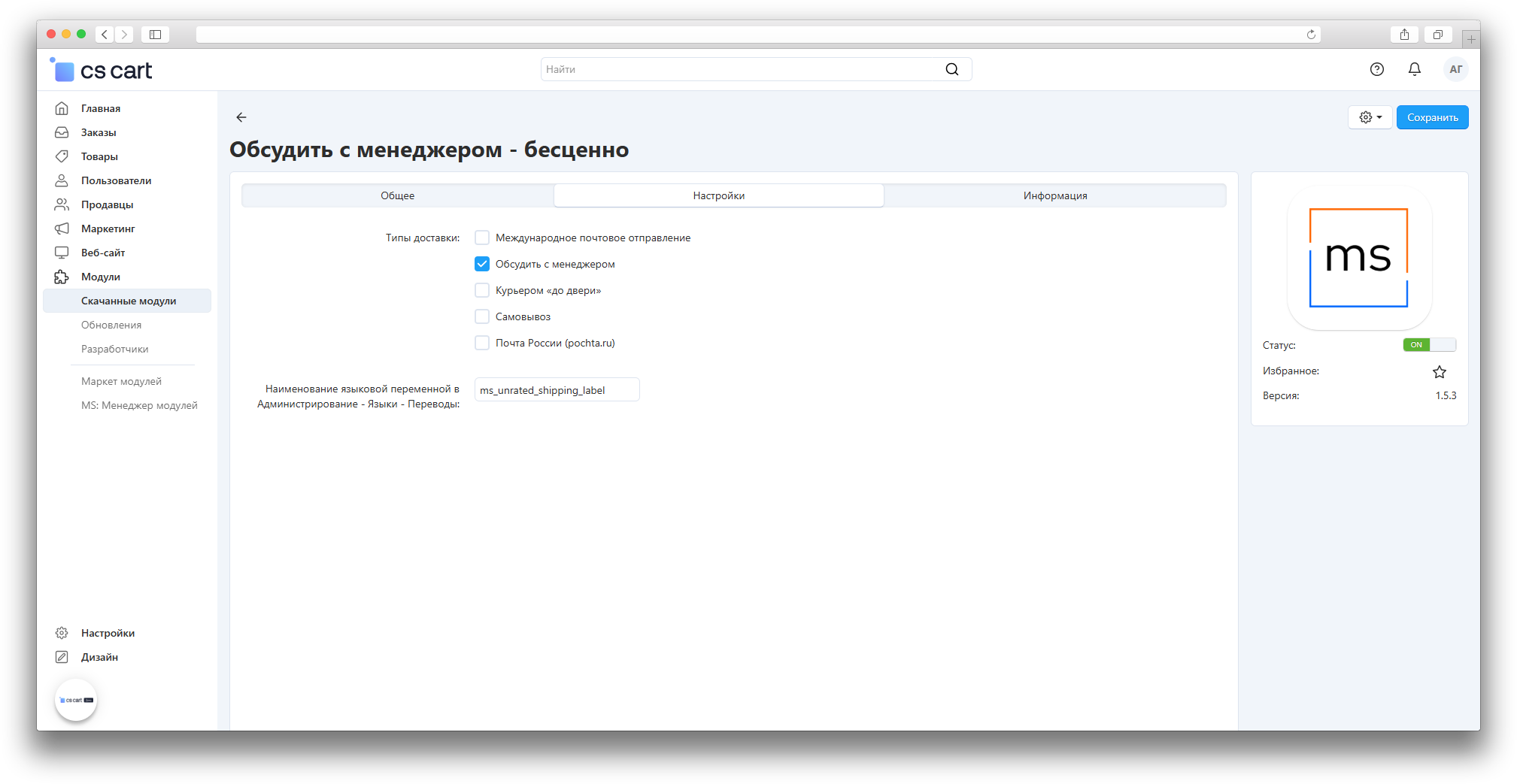Open the notifications bell
1517x784 pixels.
pos(1414,69)
